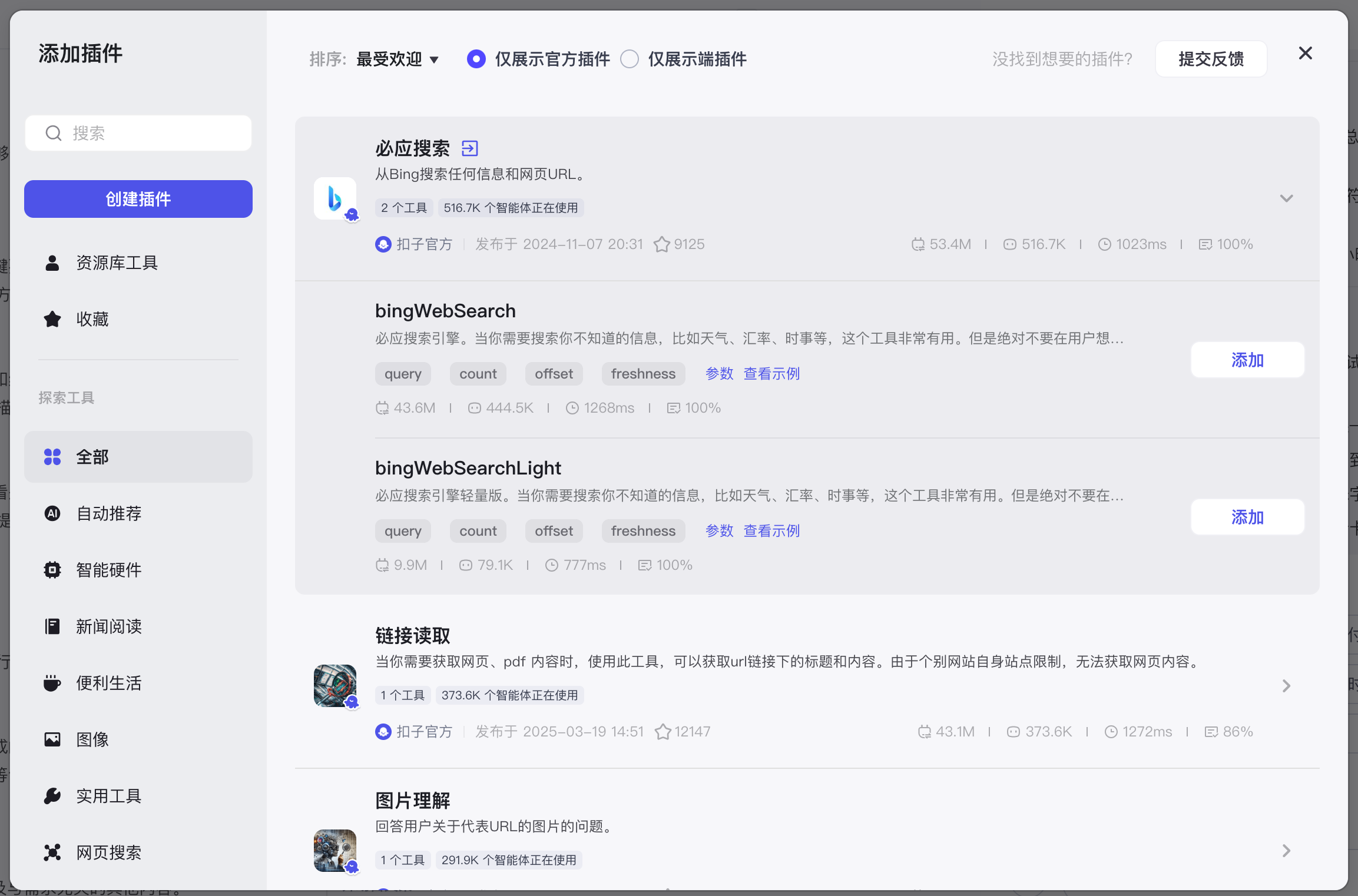This screenshot has height=896, width=1358.
Task: Select the 仅展示端插件 radio button
Action: 630,59
